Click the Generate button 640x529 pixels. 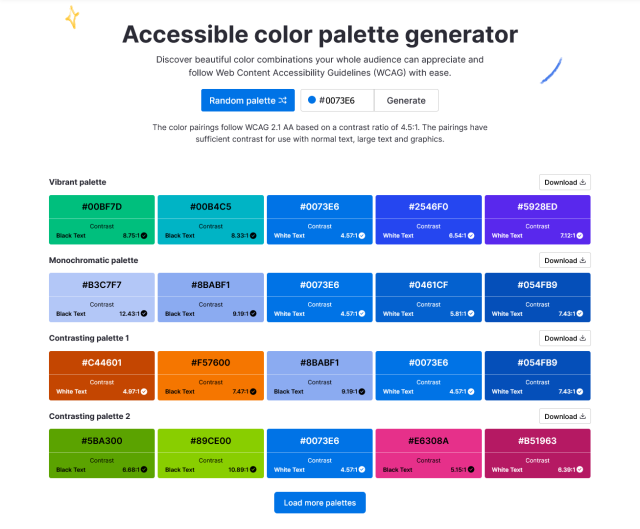[406, 100]
